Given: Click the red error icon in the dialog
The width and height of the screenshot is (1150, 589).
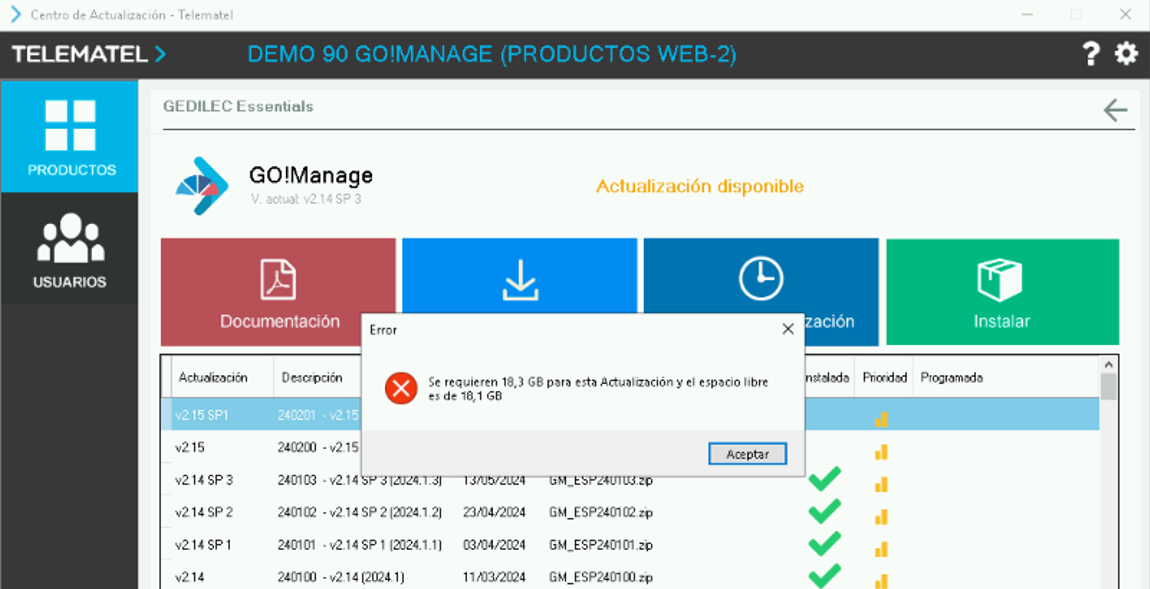Looking at the screenshot, I should tap(400, 389).
